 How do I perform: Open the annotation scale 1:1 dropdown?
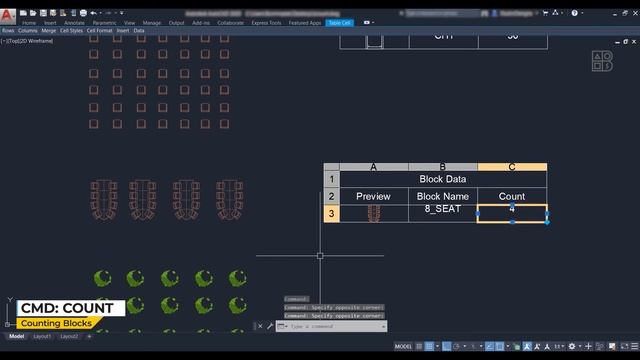(x=559, y=346)
